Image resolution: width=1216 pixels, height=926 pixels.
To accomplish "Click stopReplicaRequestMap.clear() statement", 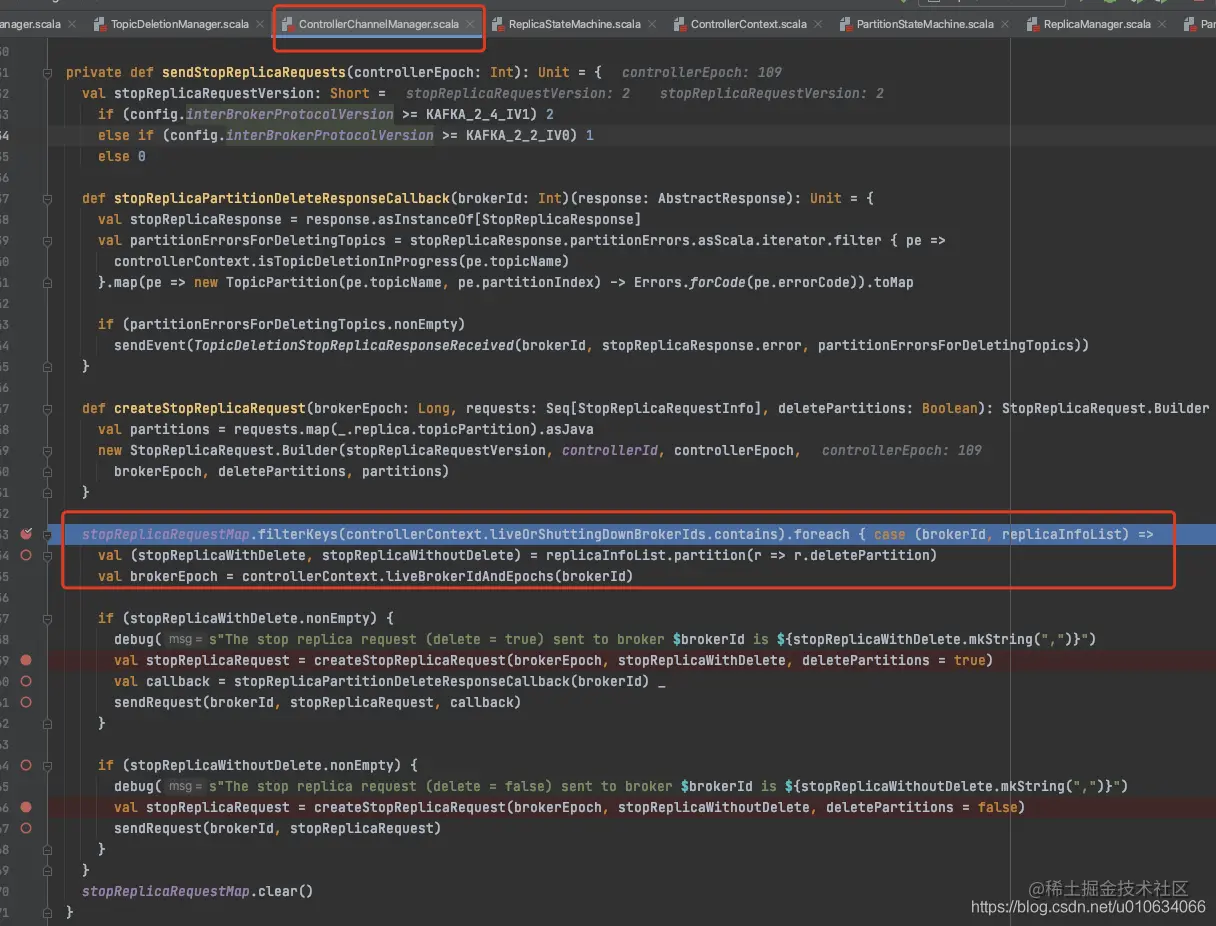I will [197, 891].
